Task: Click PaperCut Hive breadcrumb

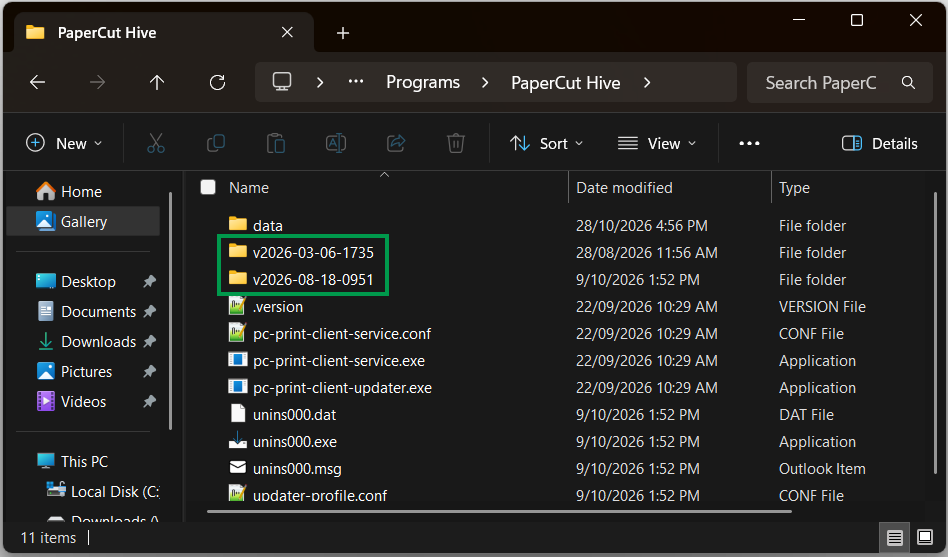Action: coord(565,82)
